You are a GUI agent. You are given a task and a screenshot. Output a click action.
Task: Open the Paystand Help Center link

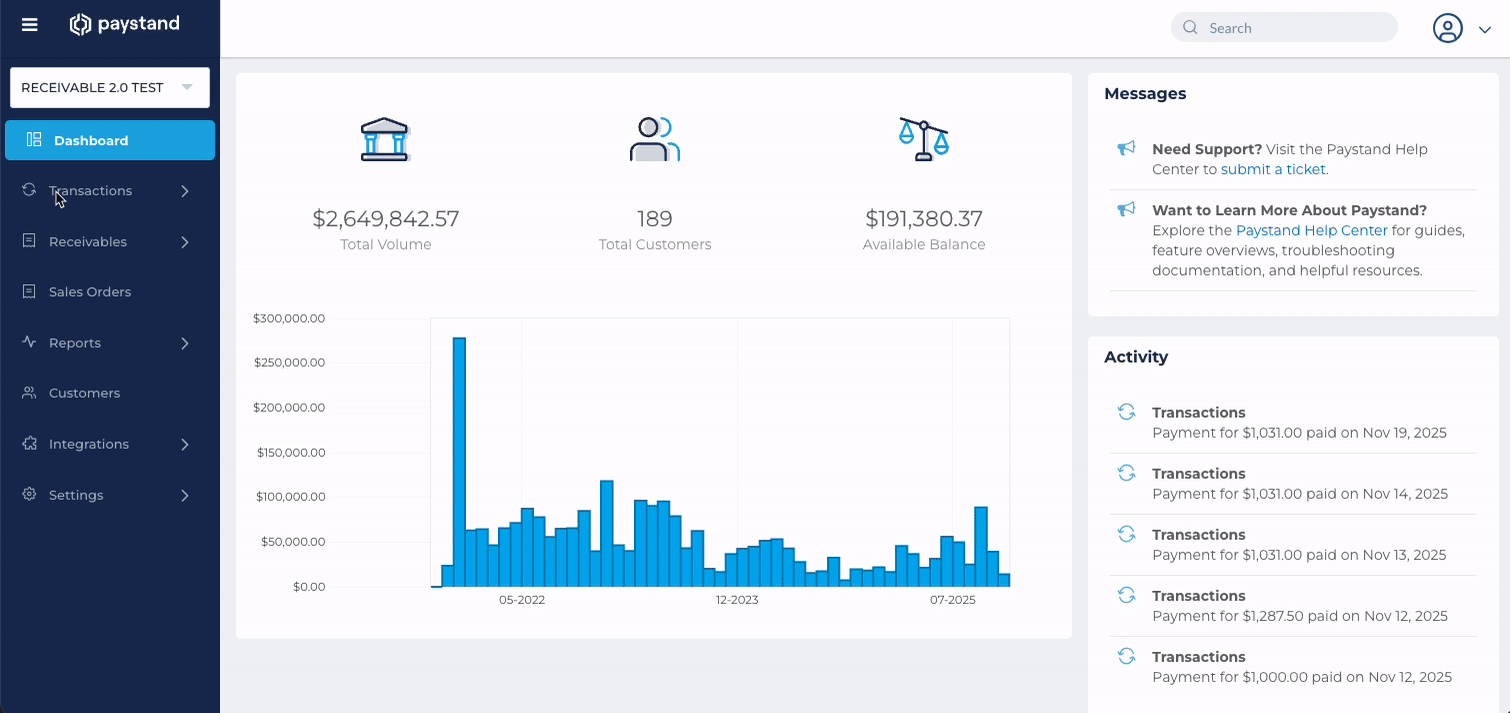tap(1312, 230)
